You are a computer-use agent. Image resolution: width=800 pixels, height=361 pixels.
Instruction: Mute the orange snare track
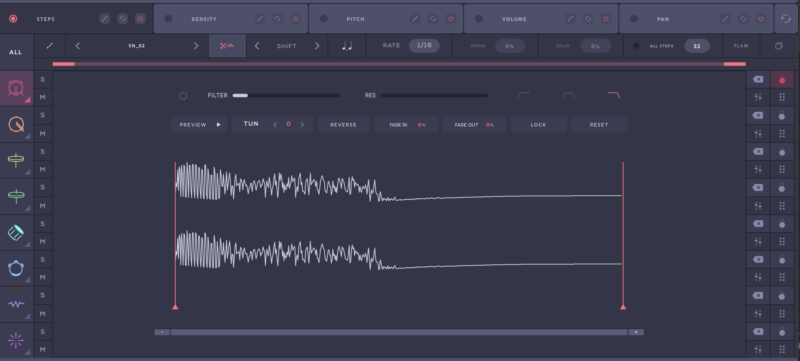tap(43, 134)
